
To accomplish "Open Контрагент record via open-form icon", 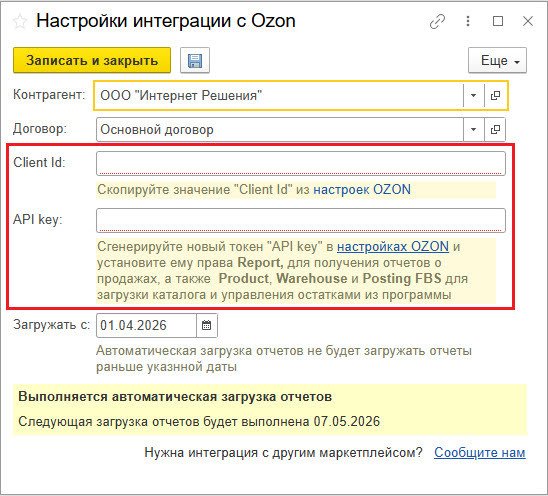I will [495, 95].
